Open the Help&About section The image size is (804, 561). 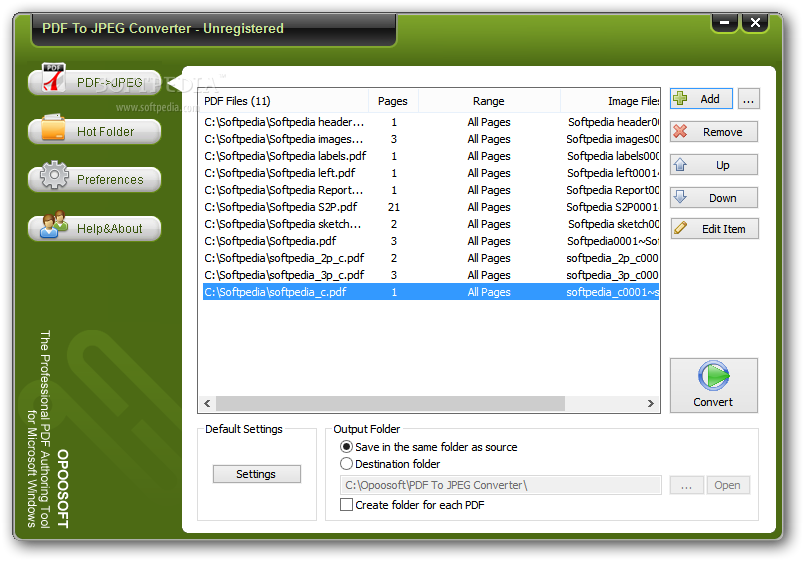pyautogui.click(x=95, y=228)
